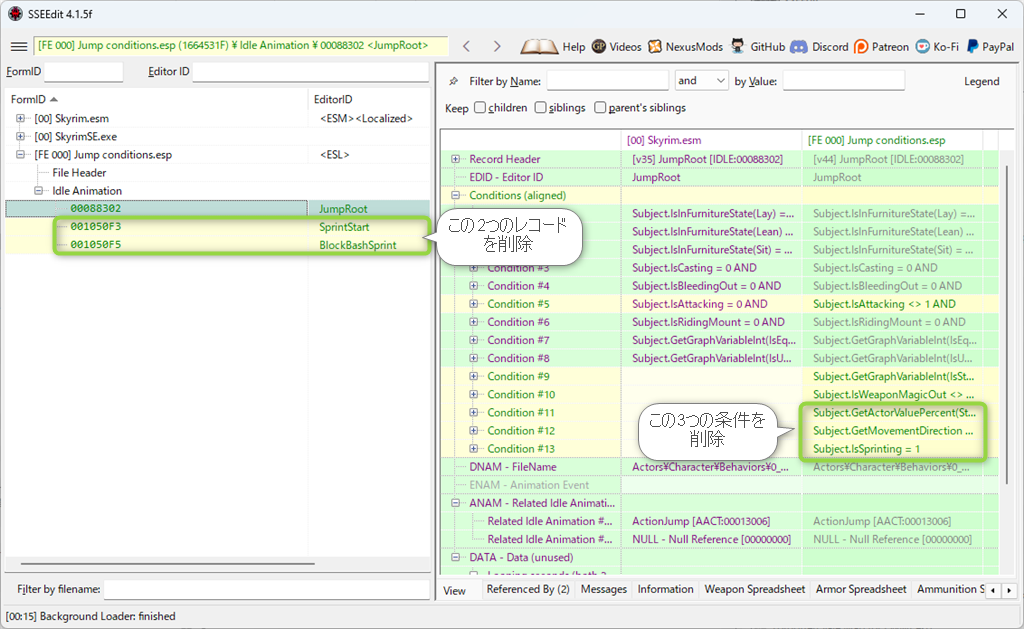Collapse the ANAM Related Idle Animations section
Screen dimensions: 1024x629
pyautogui.click(x=455, y=503)
